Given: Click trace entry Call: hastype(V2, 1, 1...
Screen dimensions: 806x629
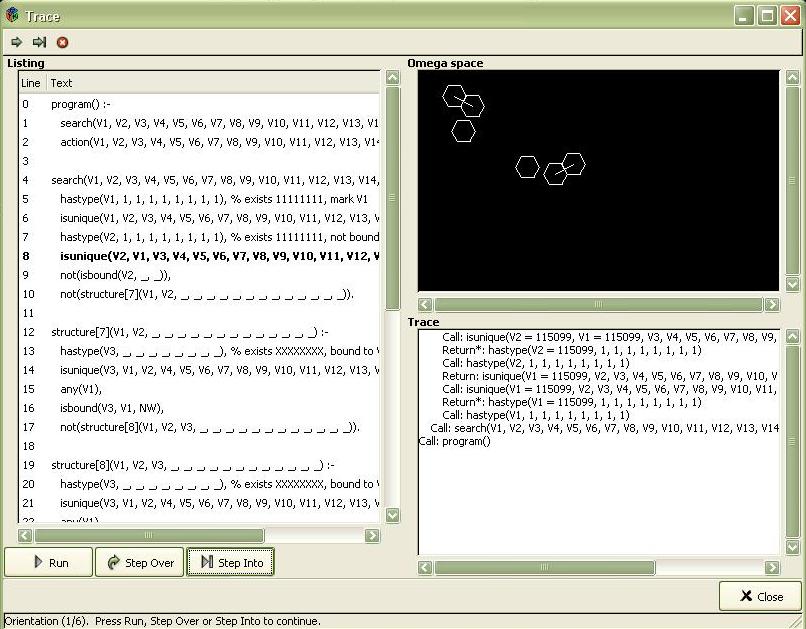Looking at the screenshot, I should (536, 363).
